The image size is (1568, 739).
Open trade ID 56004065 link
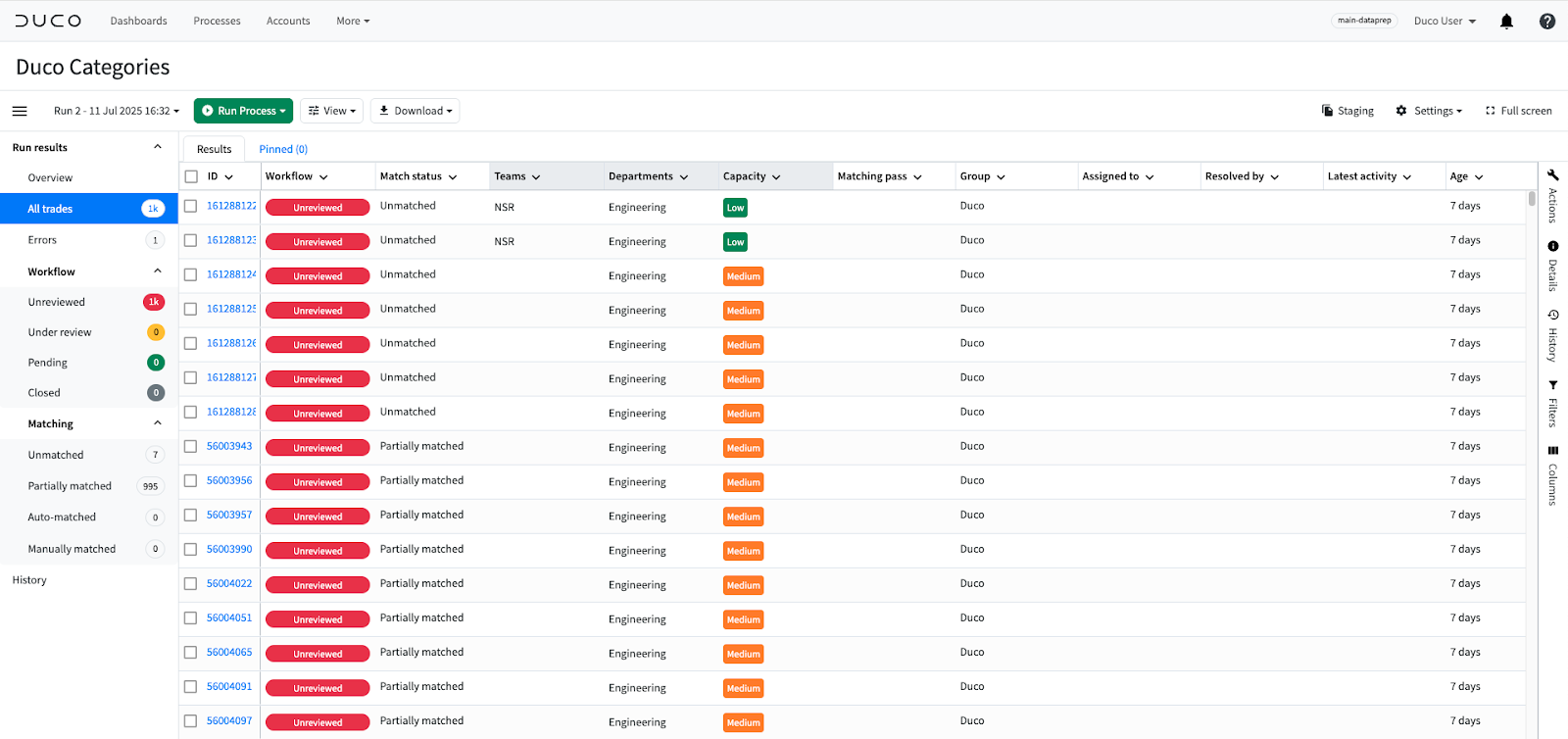(x=229, y=652)
